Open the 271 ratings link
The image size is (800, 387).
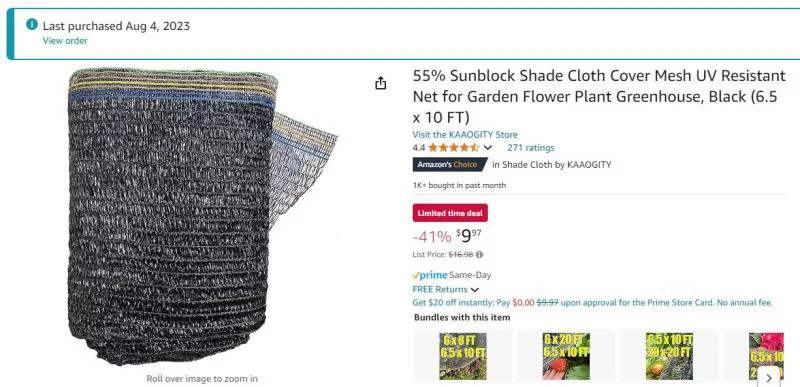pos(531,148)
